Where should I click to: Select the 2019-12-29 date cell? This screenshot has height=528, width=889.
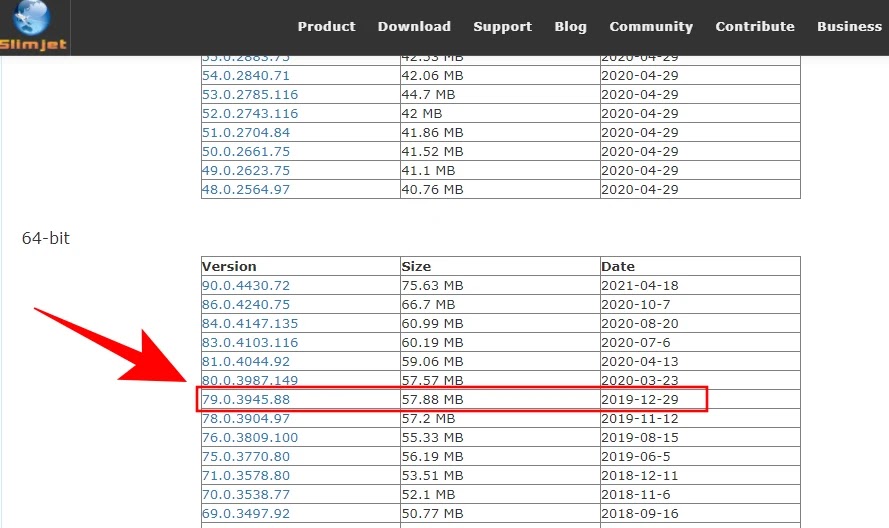pyautogui.click(x=700, y=399)
